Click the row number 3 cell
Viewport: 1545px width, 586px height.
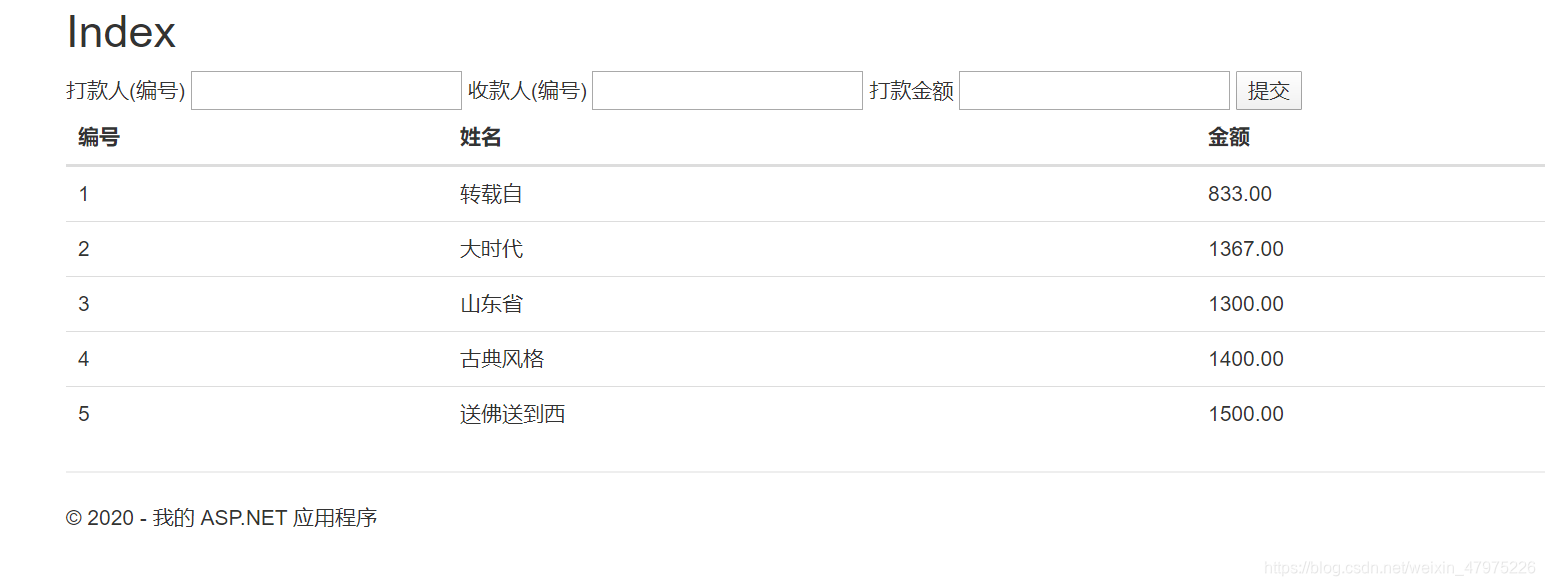pyautogui.click(x=84, y=304)
